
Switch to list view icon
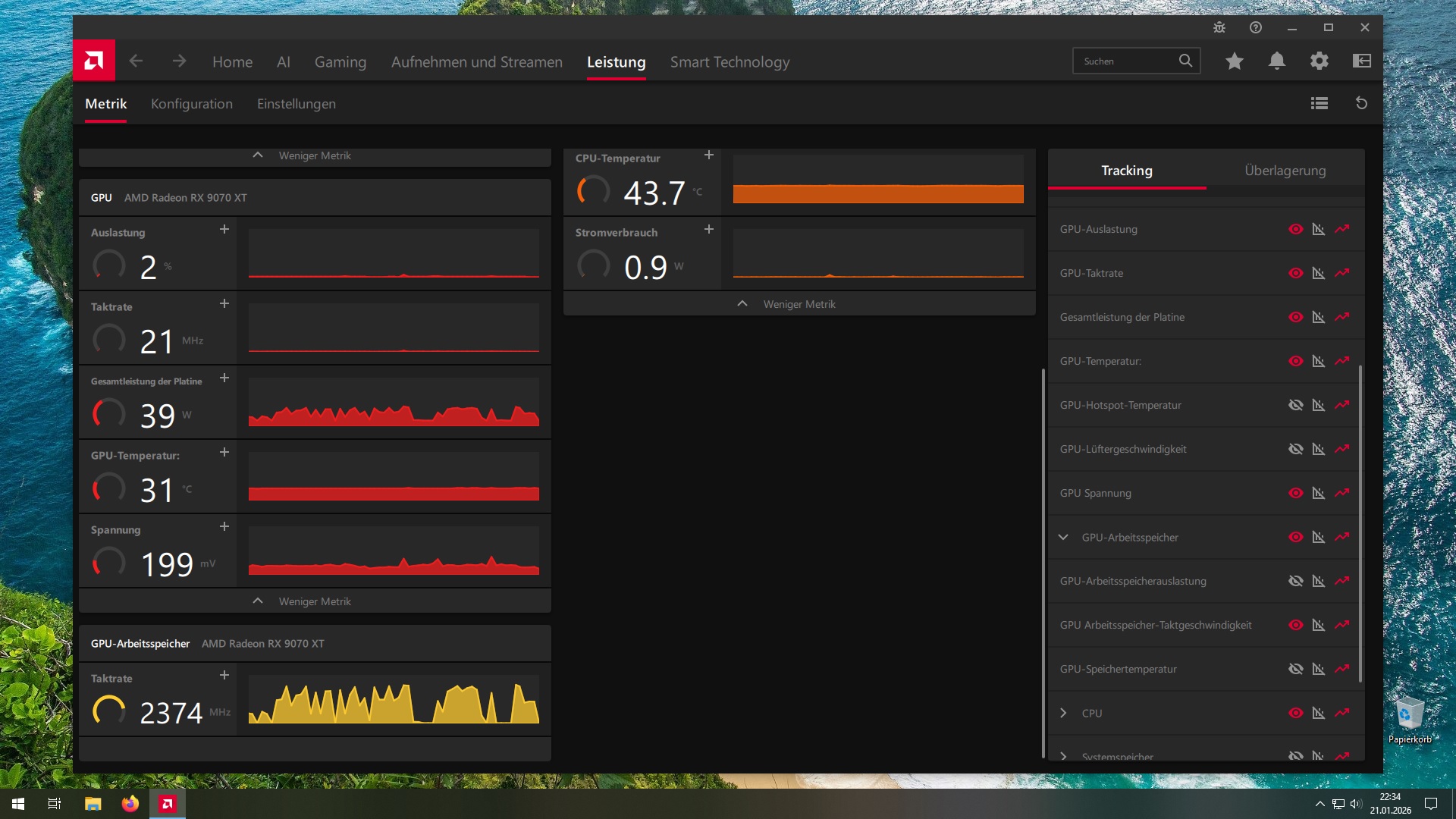pos(1319,103)
